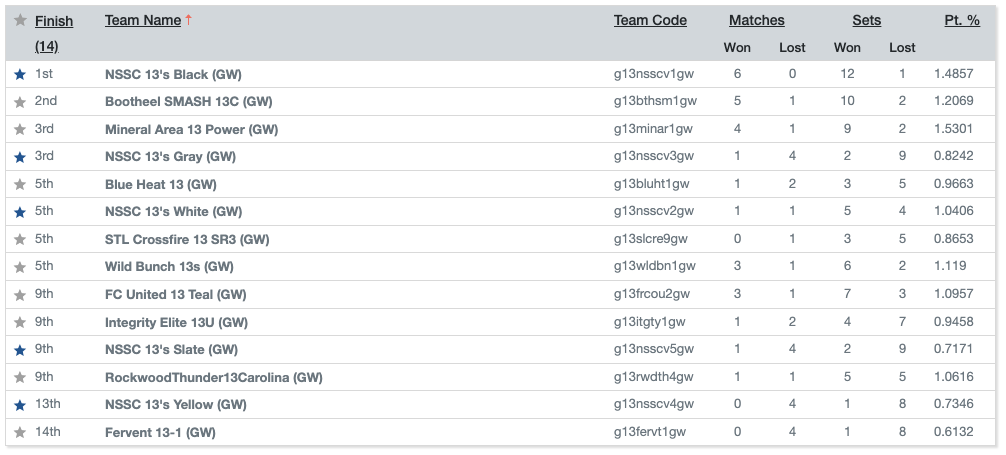
Task: Click the star beside NSSC 13's Gray
Action: point(20,157)
